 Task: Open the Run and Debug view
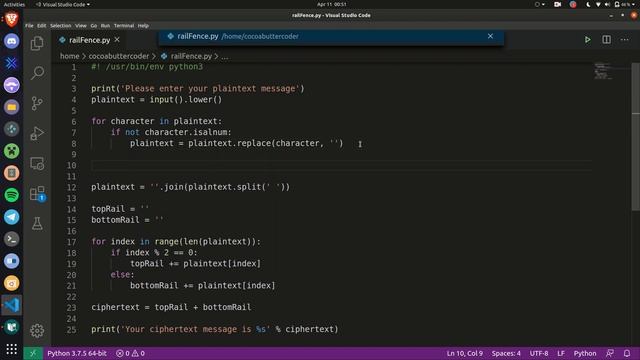click(x=37, y=133)
